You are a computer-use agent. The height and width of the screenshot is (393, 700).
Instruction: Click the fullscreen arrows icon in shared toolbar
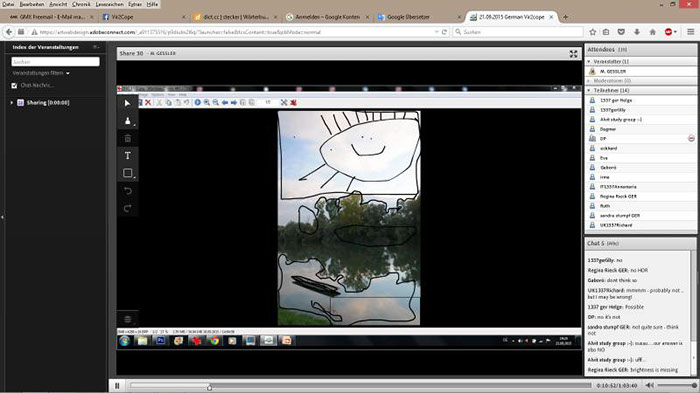coord(283,103)
